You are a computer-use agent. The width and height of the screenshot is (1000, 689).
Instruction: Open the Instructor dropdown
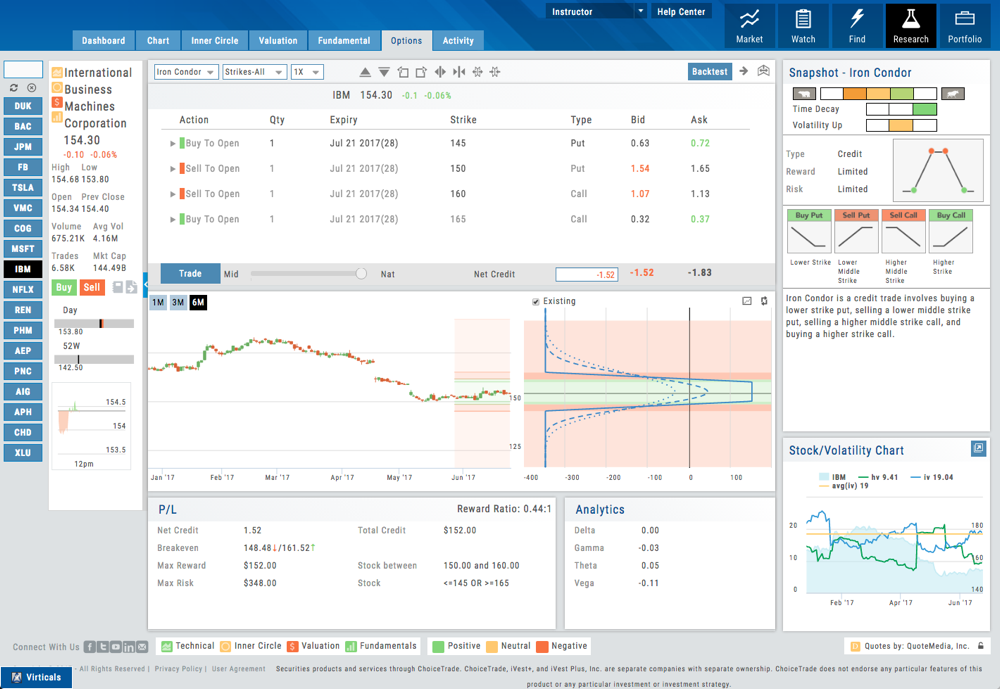(596, 11)
